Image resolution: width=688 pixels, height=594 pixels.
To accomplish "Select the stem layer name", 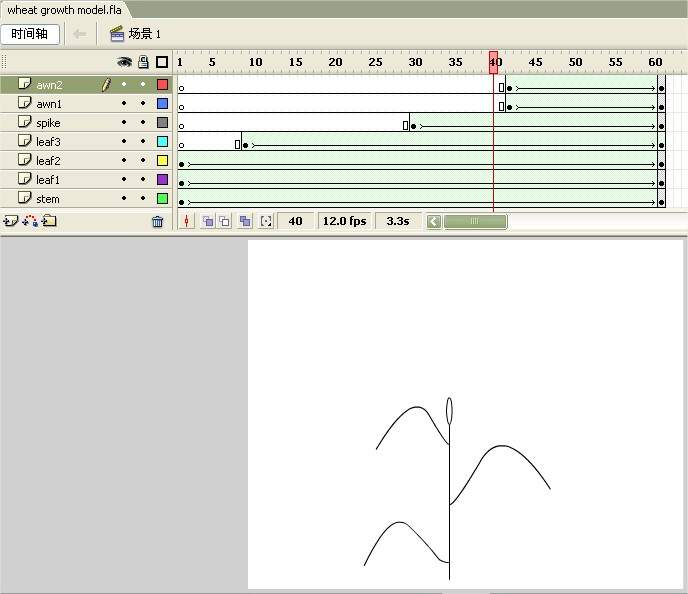I will 48,199.
